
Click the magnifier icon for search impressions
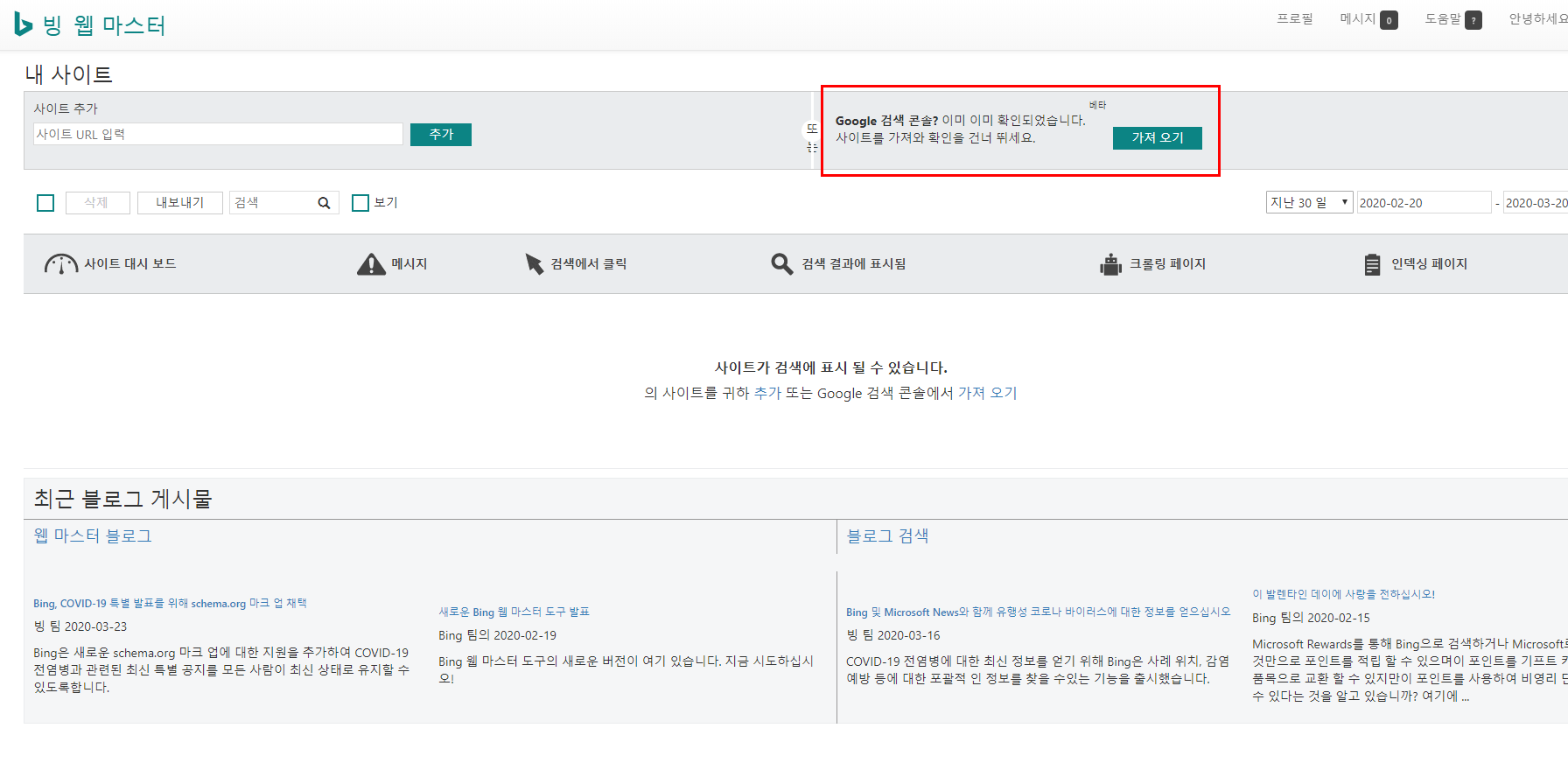[781, 263]
